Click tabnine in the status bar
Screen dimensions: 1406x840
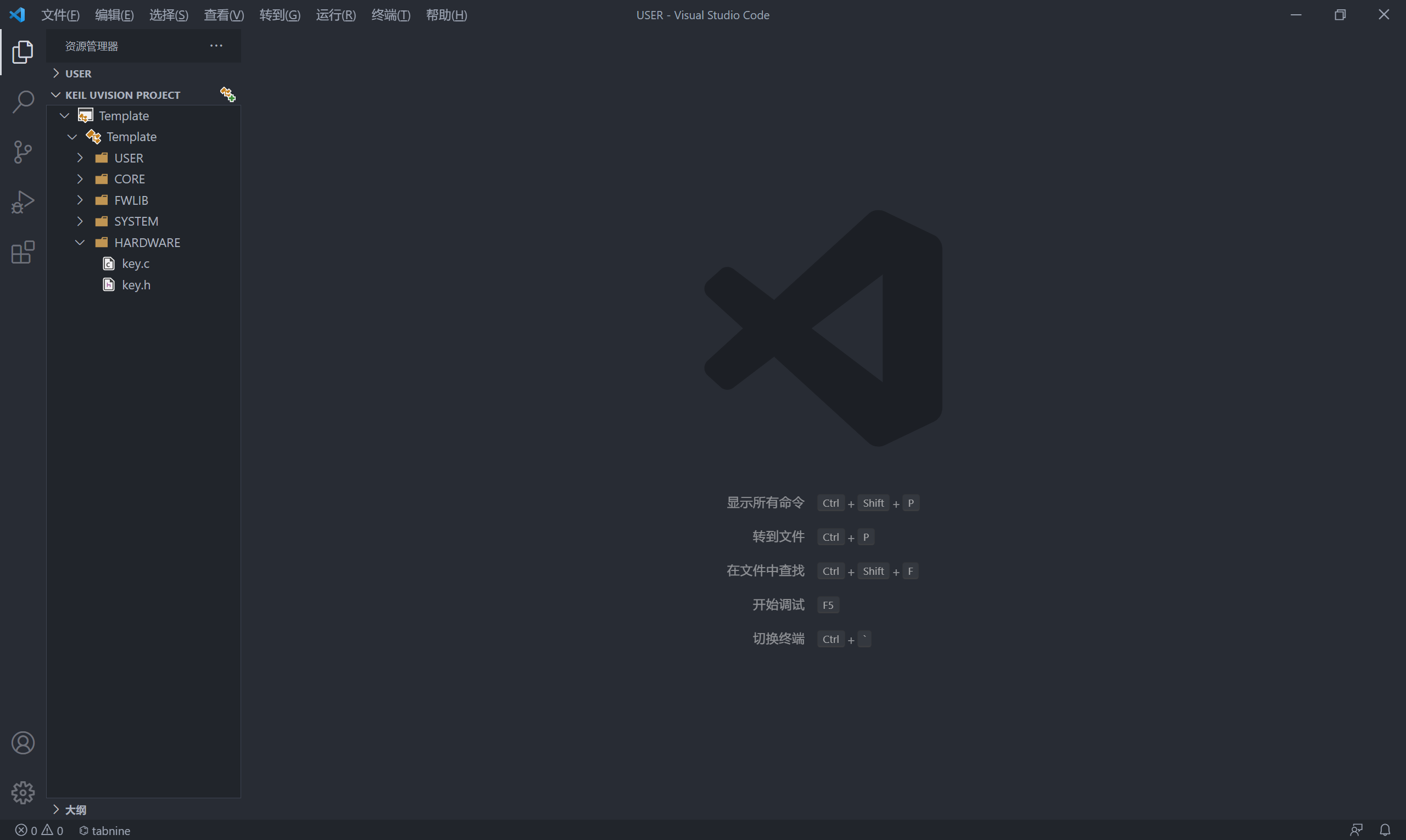[x=105, y=830]
